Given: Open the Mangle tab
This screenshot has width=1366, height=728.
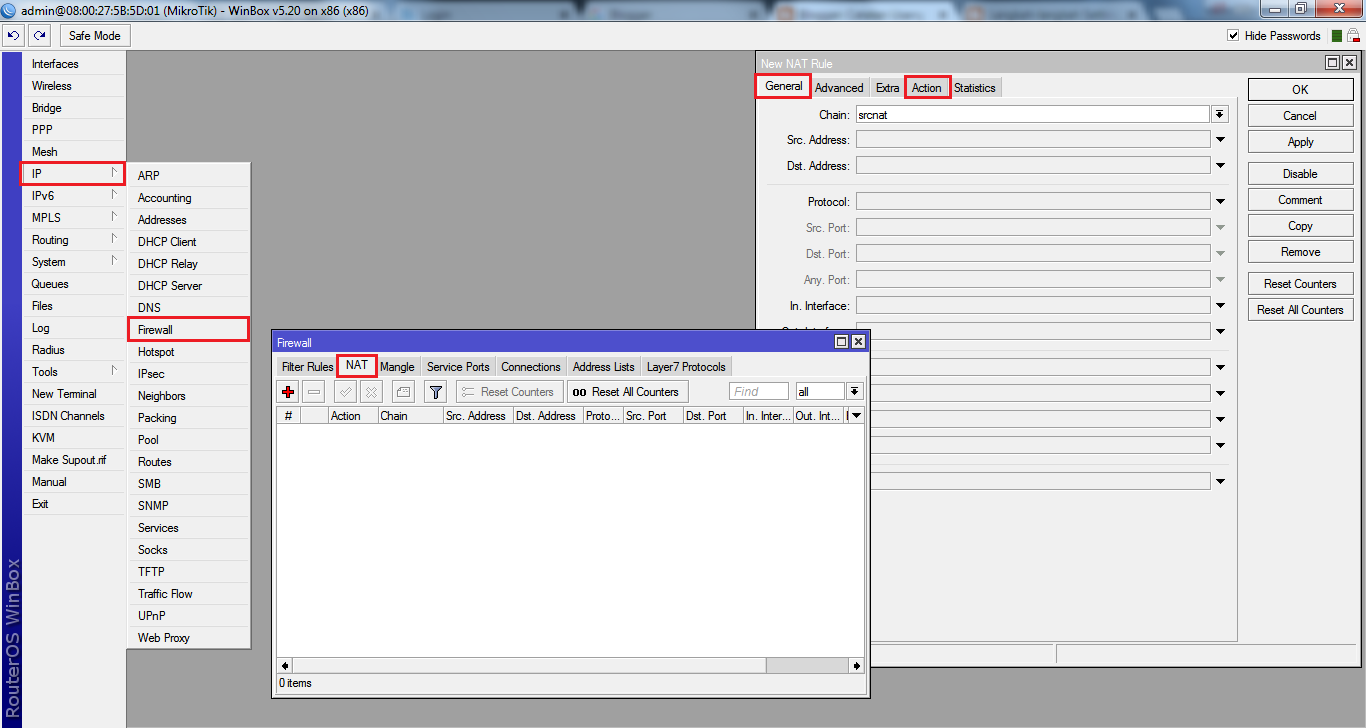Looking at the screenshot, I should [397, 367].
